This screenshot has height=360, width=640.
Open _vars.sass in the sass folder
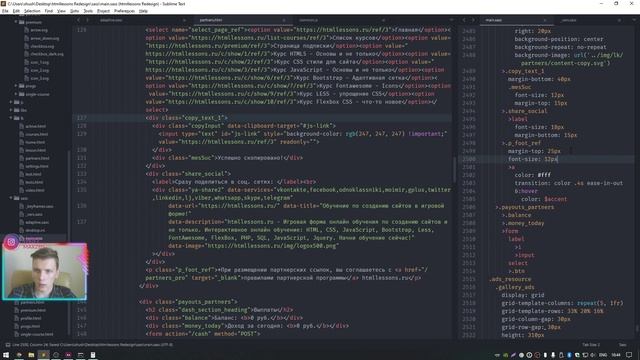(34, 214)
